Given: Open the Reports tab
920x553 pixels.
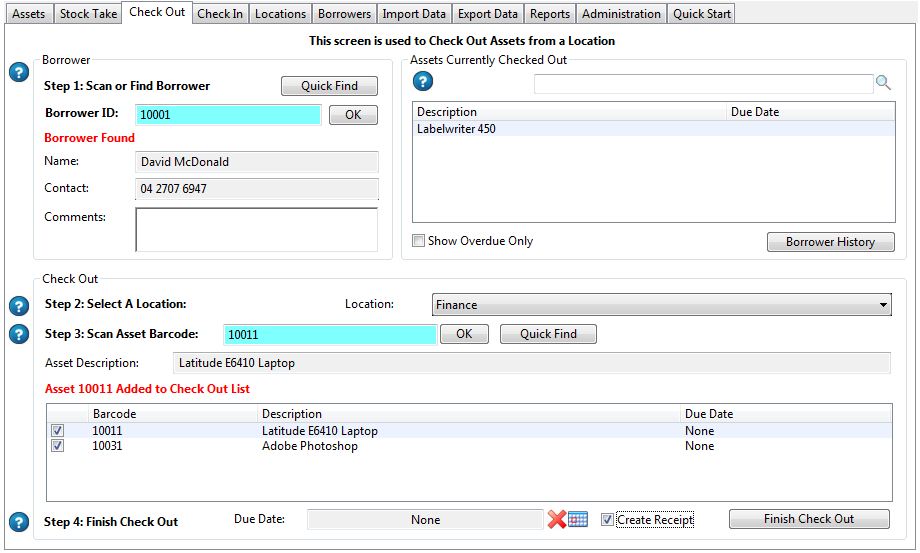Looking at the screenshot, I should click(x=549, y=14).
